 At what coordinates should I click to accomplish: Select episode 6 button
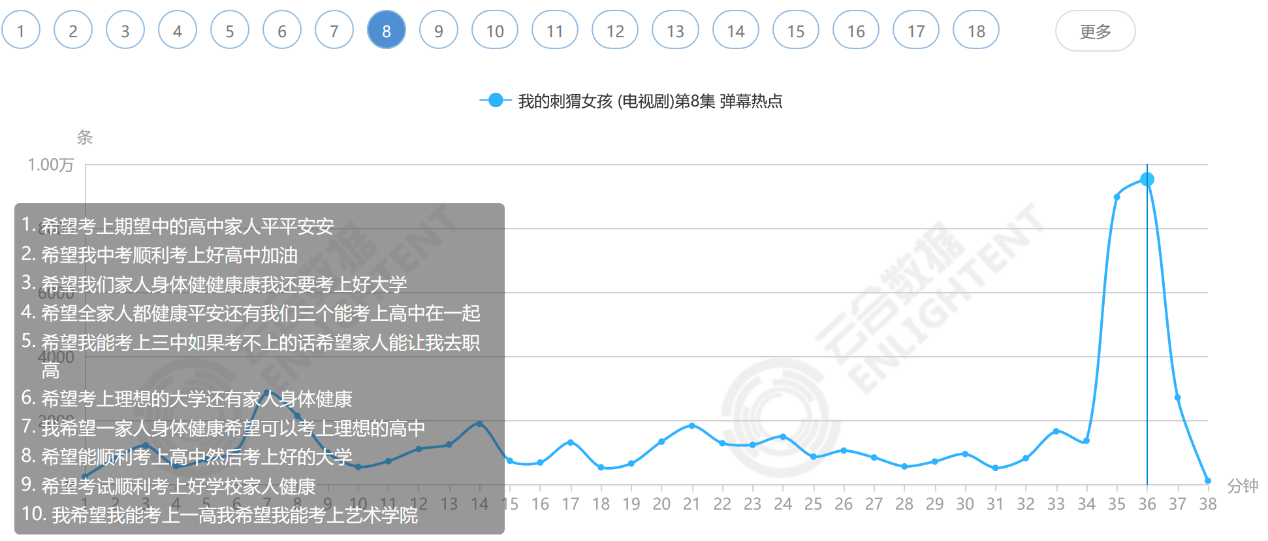point(282,31)
